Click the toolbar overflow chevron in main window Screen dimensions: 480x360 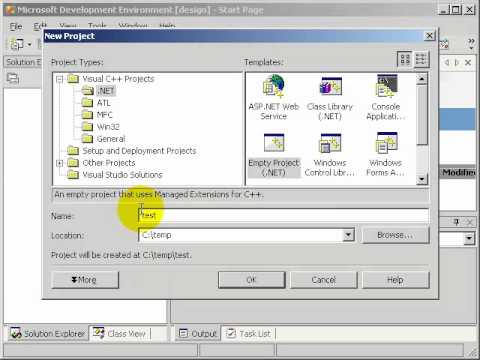tap(471, 44)
